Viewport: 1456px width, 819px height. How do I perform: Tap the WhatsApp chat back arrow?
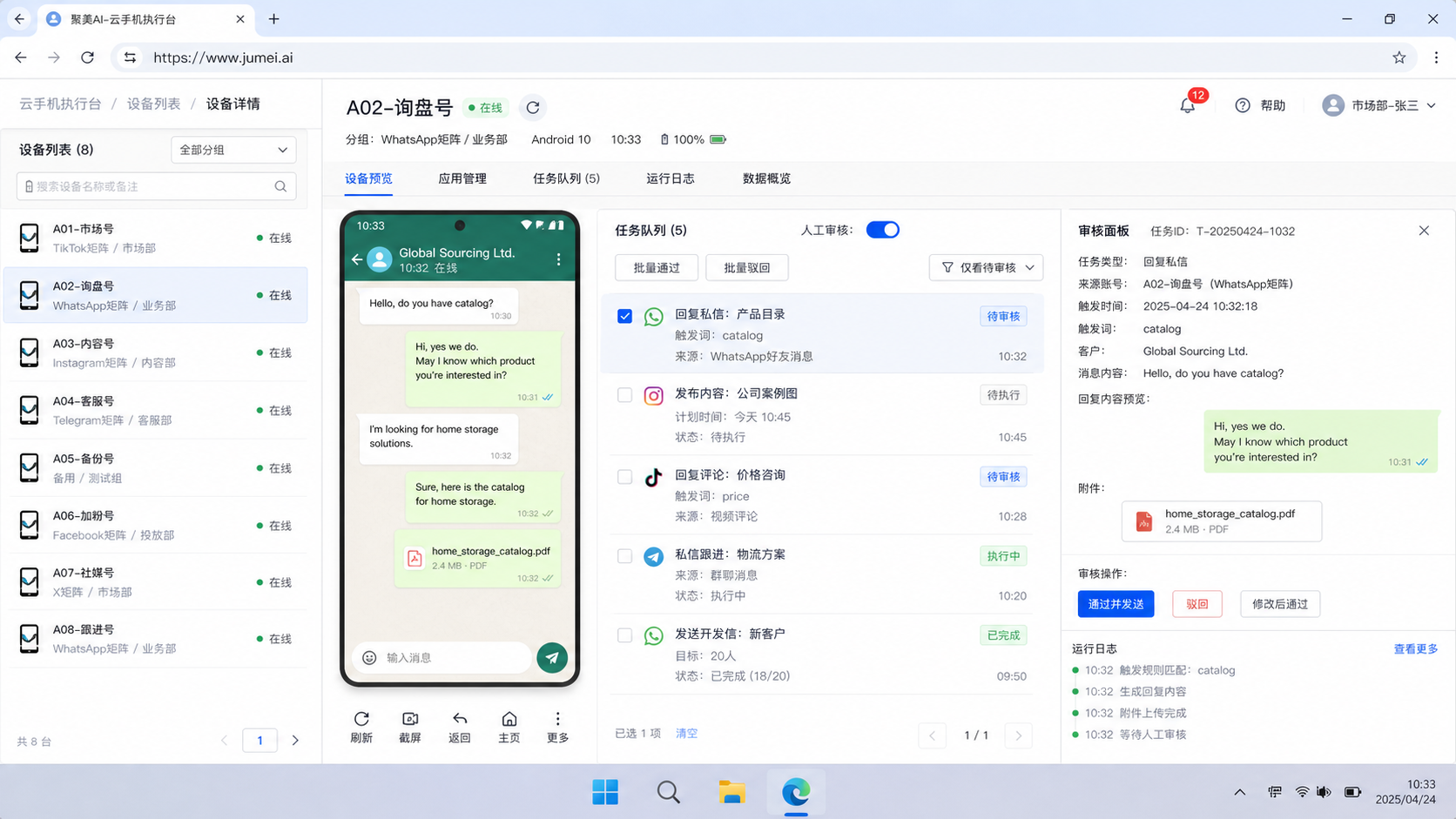coord(357,258)
